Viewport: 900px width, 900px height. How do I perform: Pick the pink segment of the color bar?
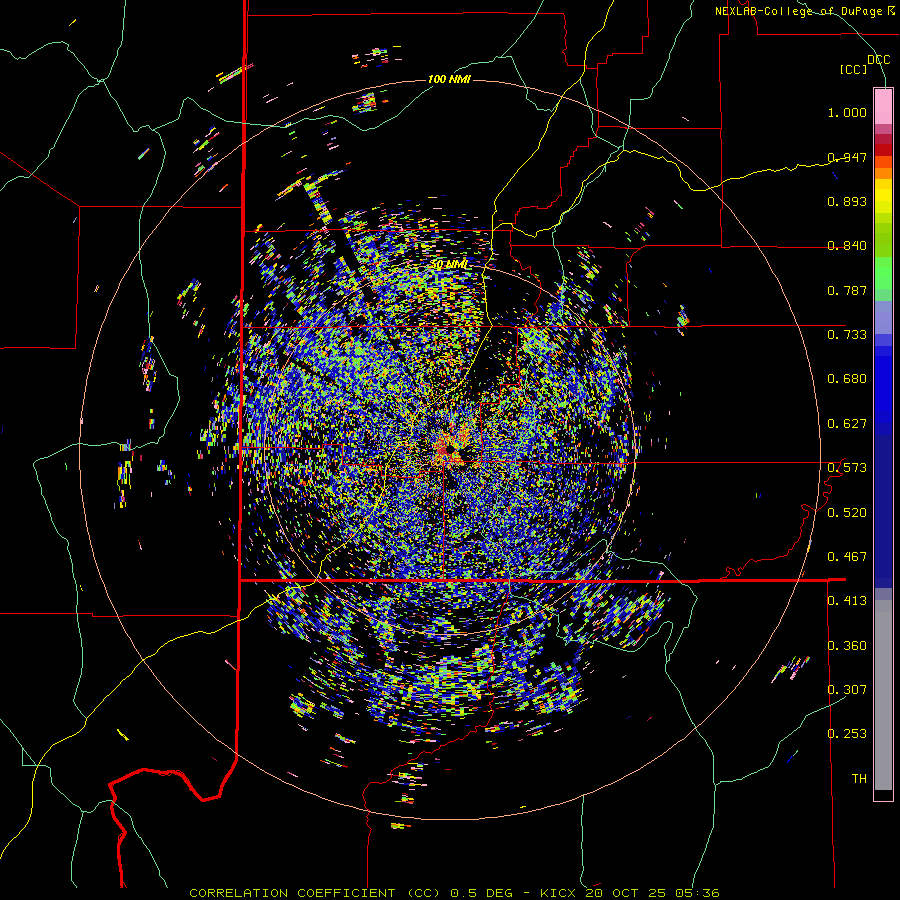pos(883,106)
